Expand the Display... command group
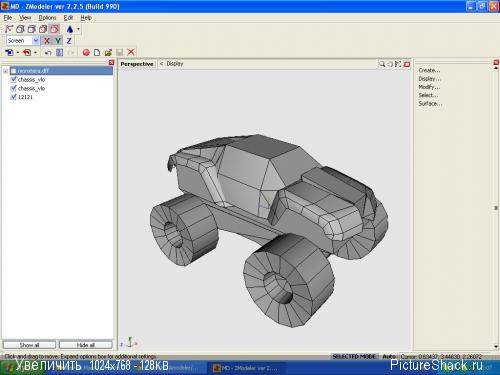500x375 pixels. 430,79
